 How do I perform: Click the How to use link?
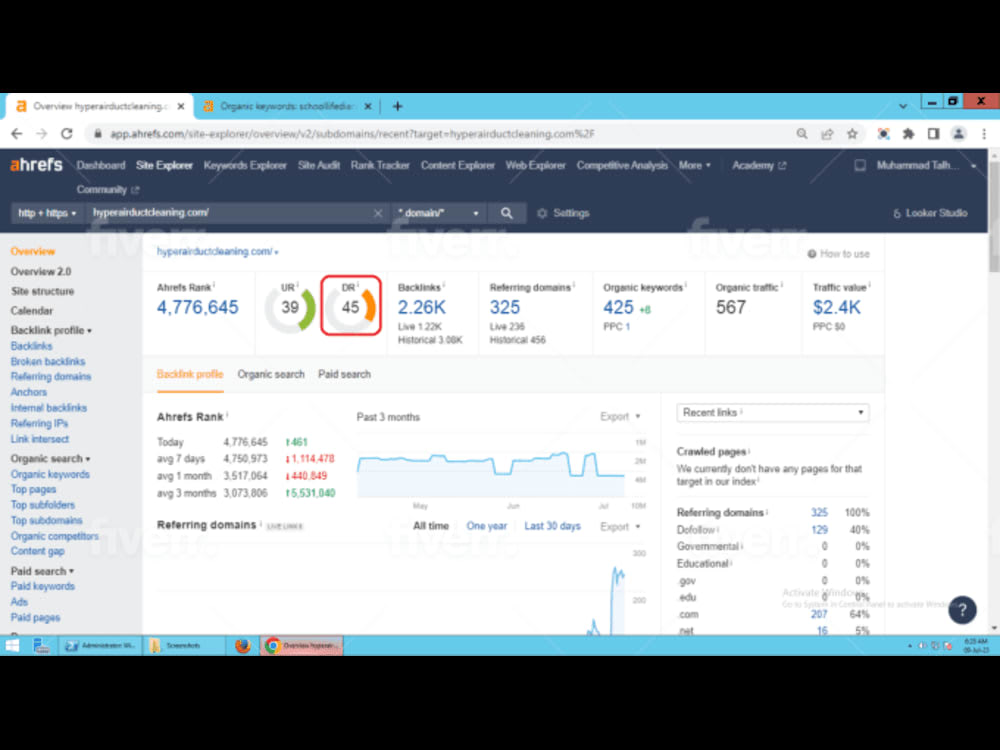[x=839, y=254]
